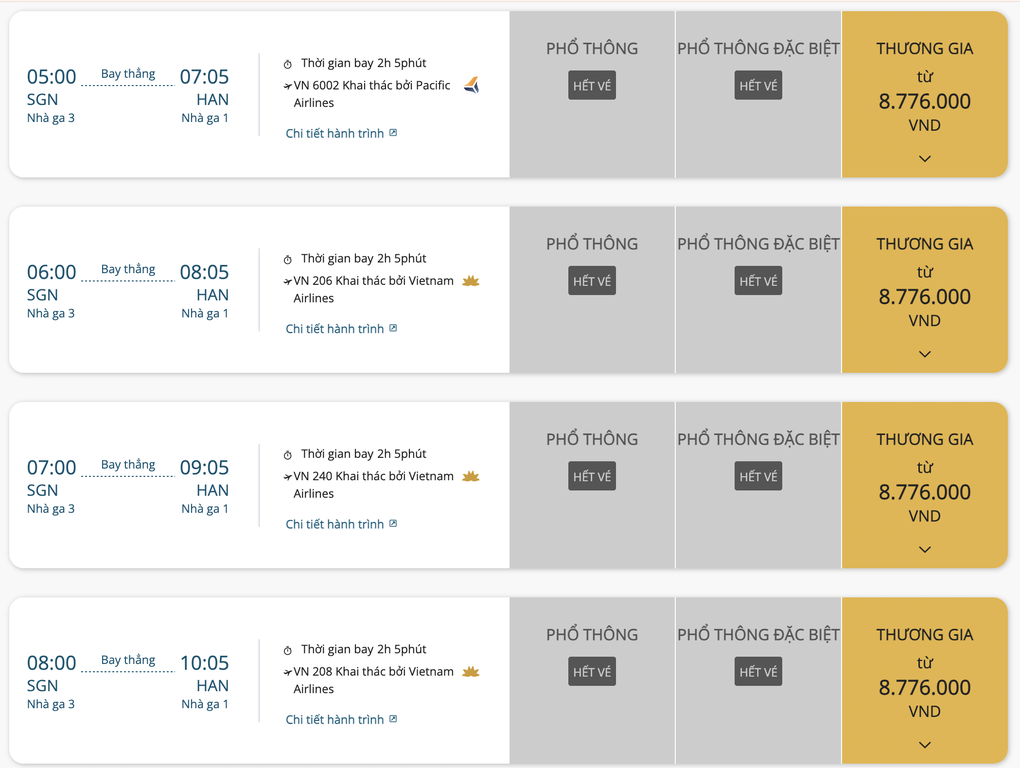Click the lotus logo beside VN 240
1020x768 pixels.
click(471, 476)
